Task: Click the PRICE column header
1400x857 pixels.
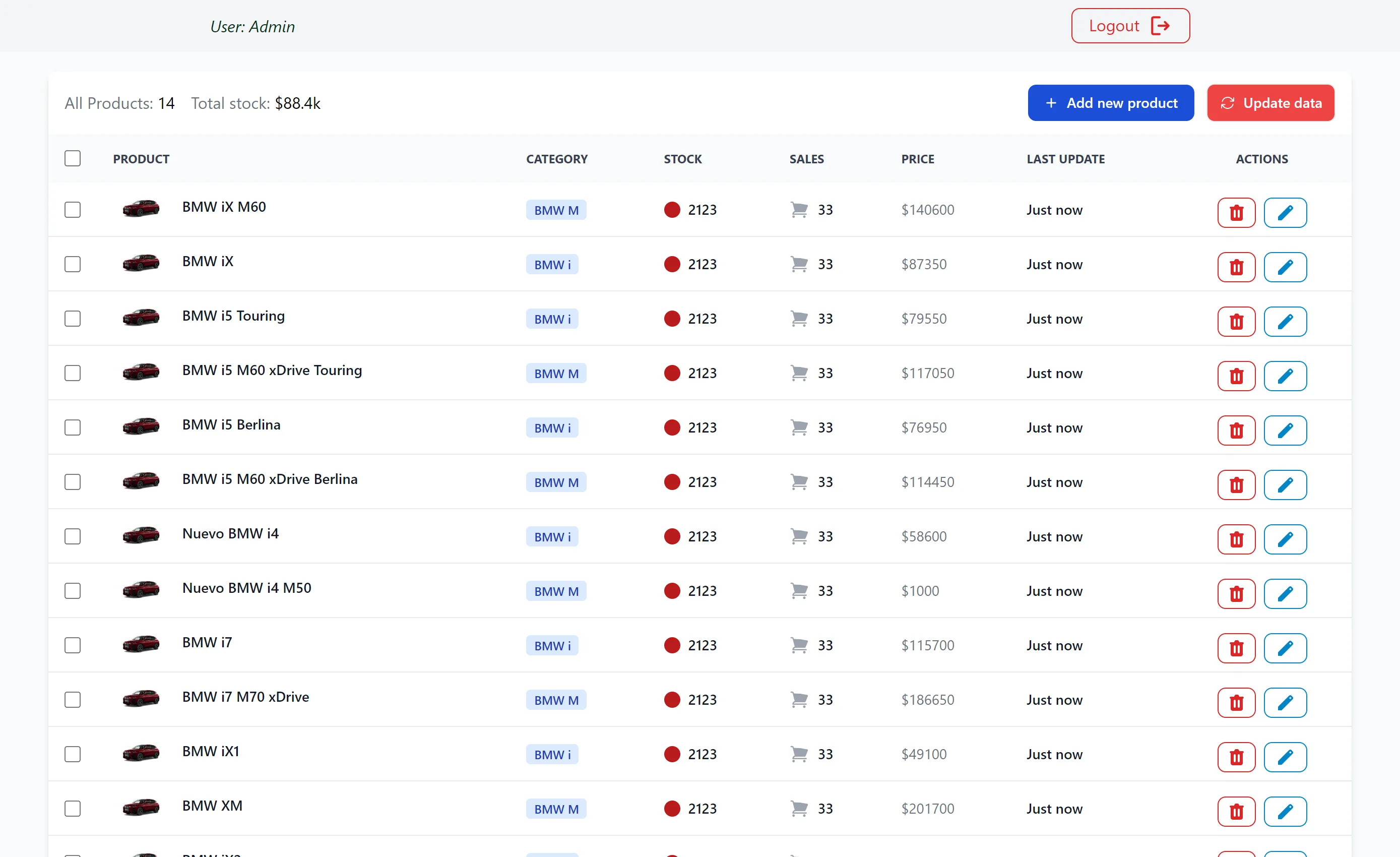Action: pyautogui.click(x=918, y=160)
